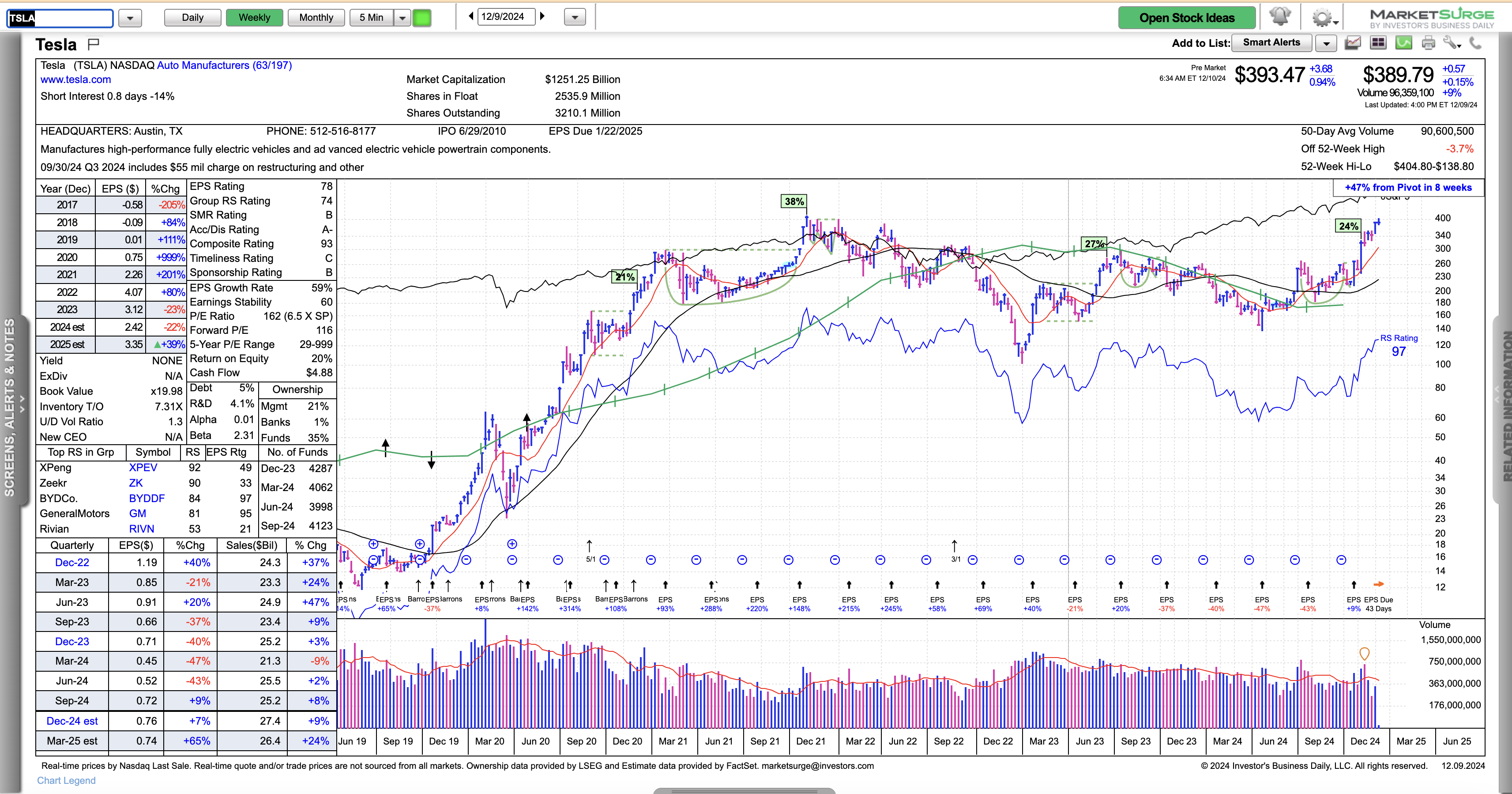Click the green pattern recognition icon
The height and width of the screenshot is (794, 1512).
coord(1403,43)
